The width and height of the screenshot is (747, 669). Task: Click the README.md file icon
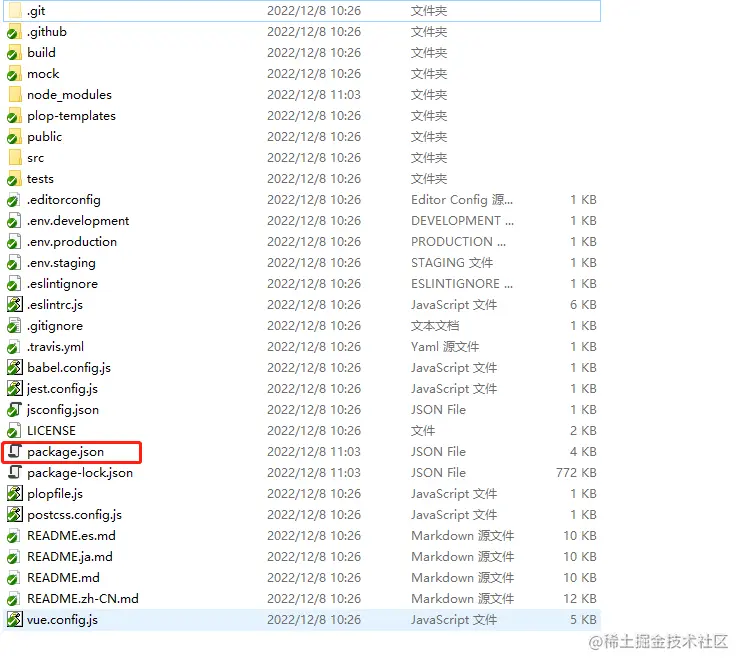pyautogui.click(x=14, y=578)
